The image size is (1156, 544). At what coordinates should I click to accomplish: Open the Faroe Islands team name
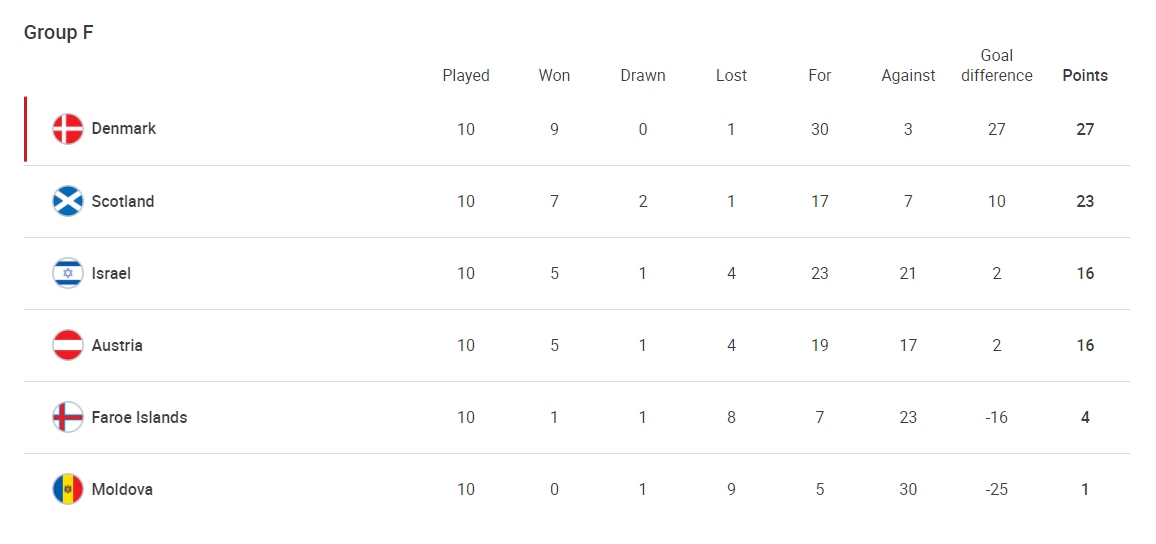pyautogui.click(x=139, y=417)
